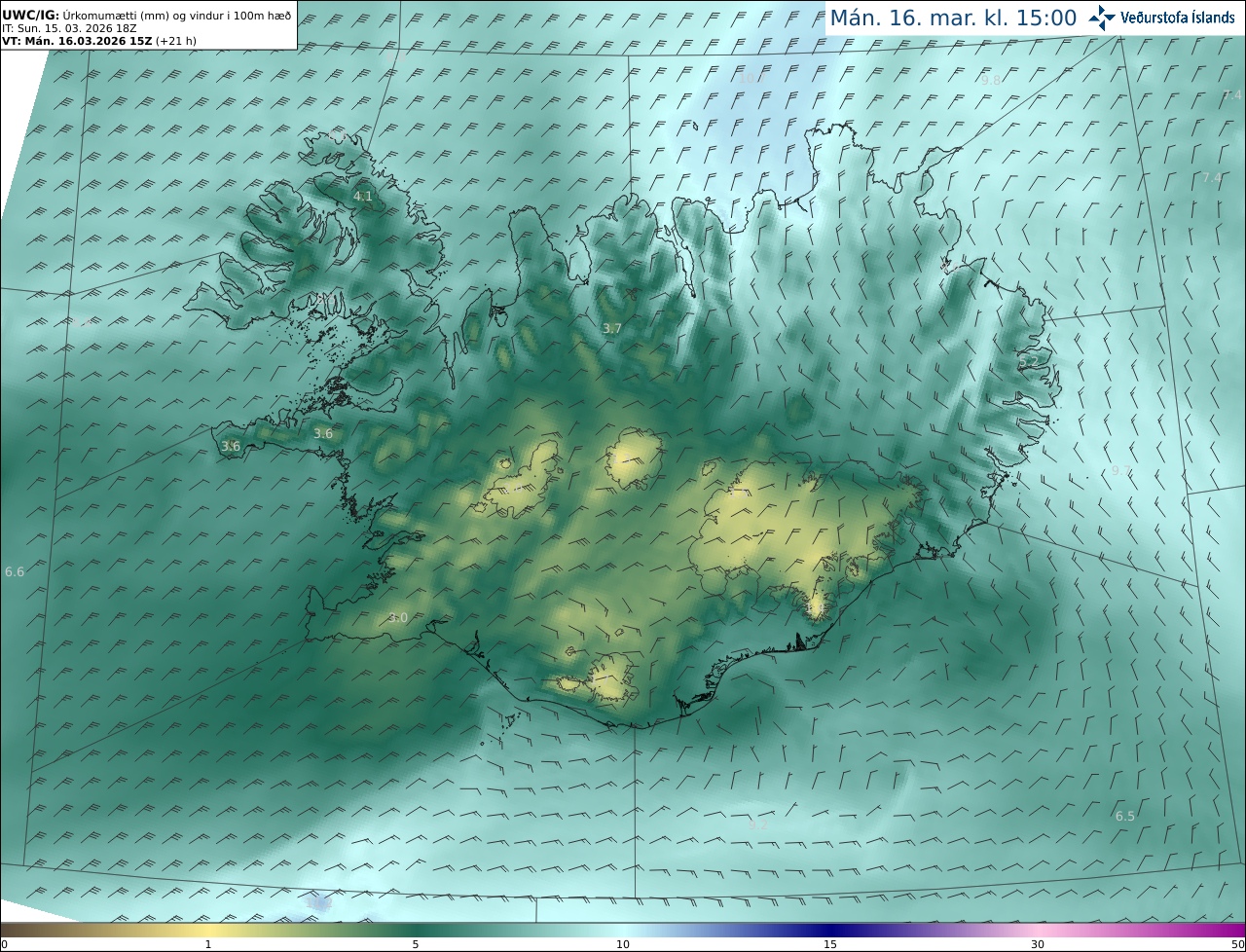Click the '50' tick on the color scale
This screenshot has width=1246, height=952.
click(x=1237, y=944)
